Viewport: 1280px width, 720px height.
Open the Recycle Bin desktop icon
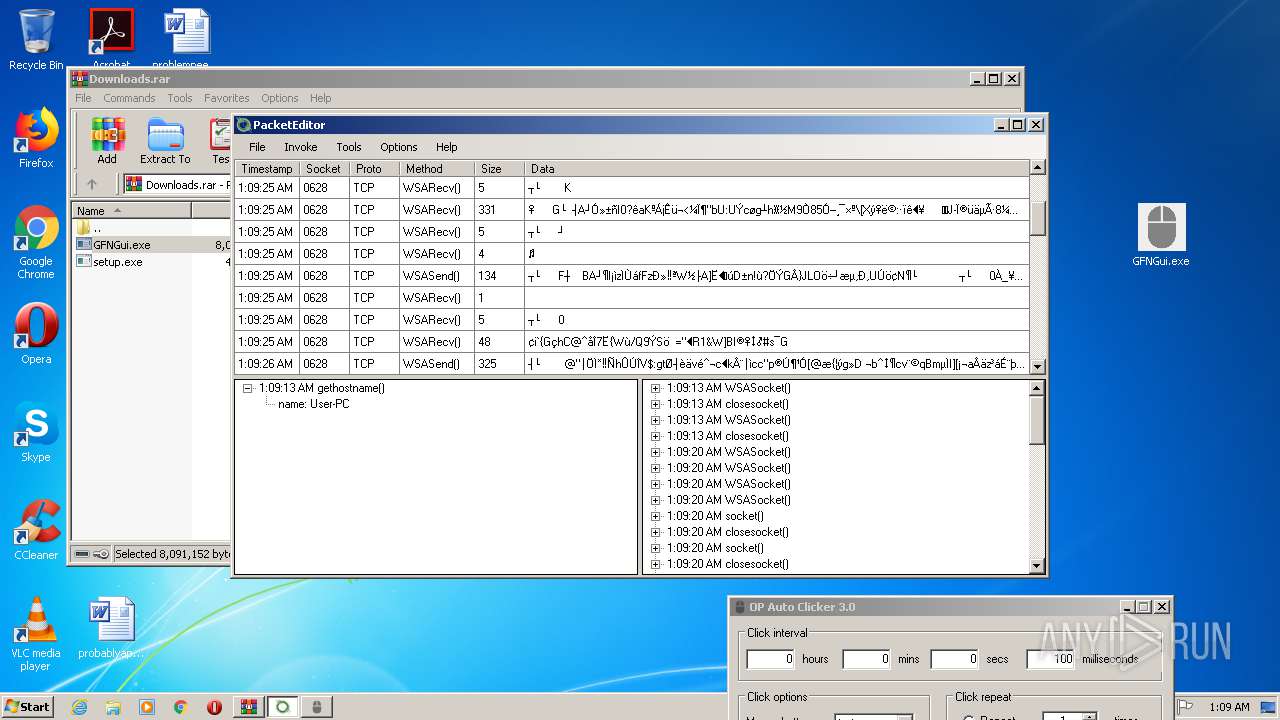pyautogui.click(x=36, y=38)
